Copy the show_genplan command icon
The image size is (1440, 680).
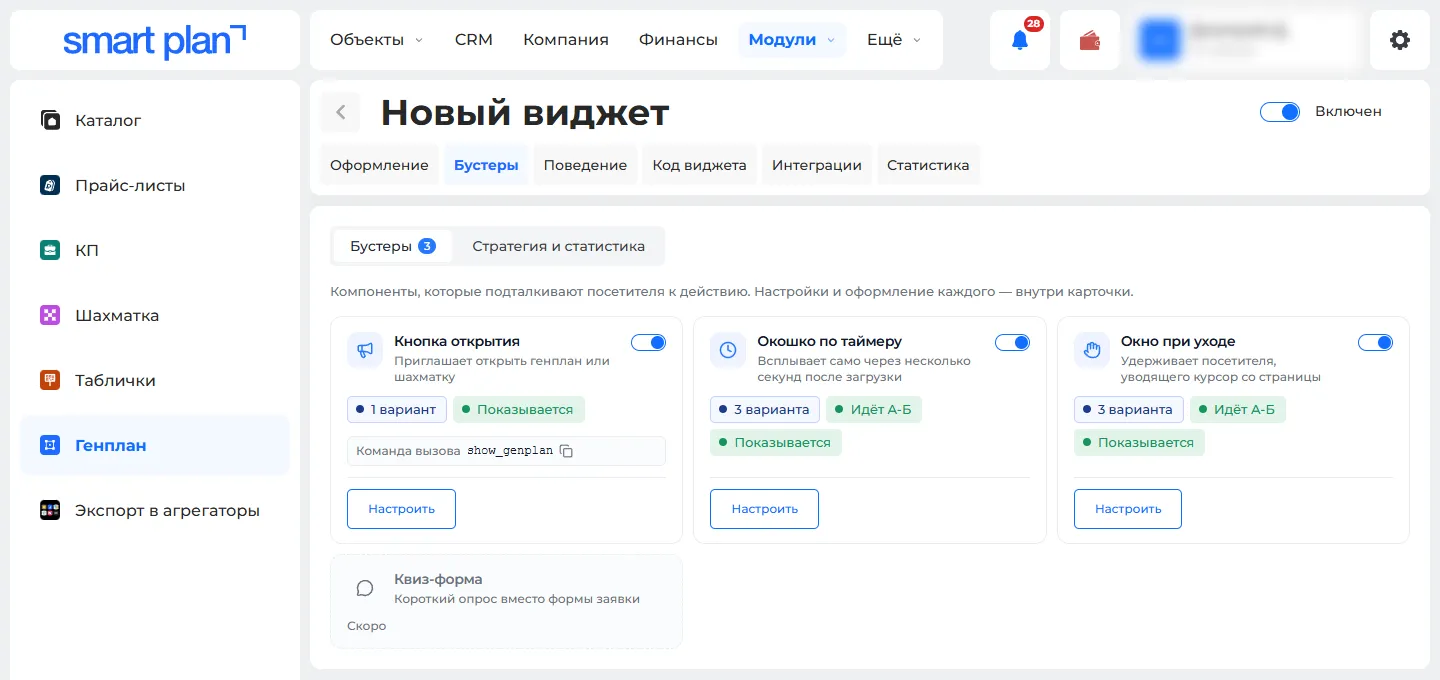click(x=566, y=451)
